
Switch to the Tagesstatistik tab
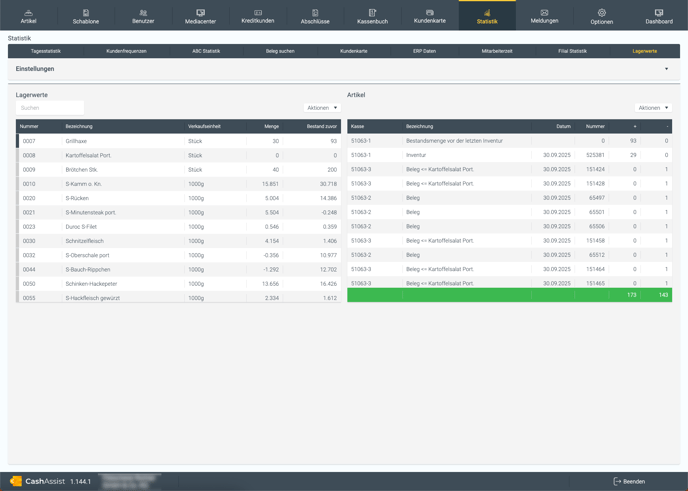point(46,51)
